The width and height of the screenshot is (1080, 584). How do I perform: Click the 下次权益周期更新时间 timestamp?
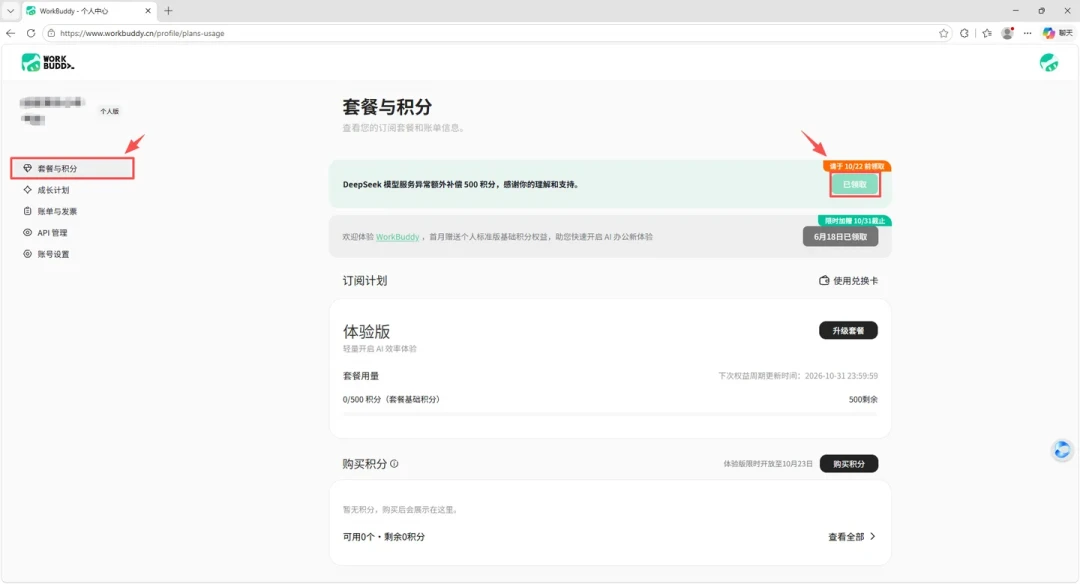(x=798, y=376)
